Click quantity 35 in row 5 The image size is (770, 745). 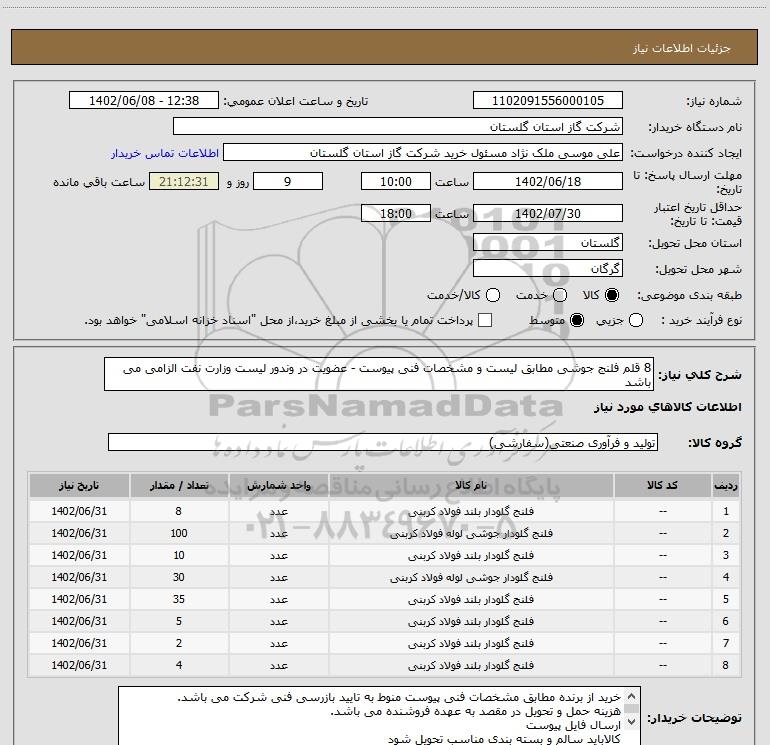point(179,599)
